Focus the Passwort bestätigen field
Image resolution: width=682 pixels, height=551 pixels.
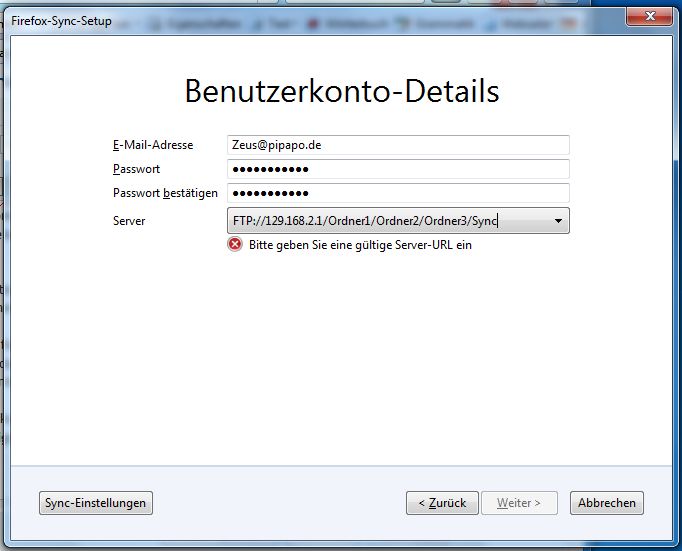click(398, 193)
